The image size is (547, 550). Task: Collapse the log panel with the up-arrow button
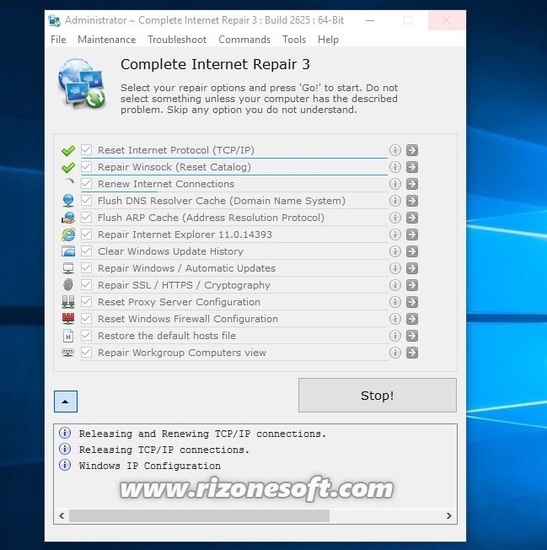(x=66, y=401)
